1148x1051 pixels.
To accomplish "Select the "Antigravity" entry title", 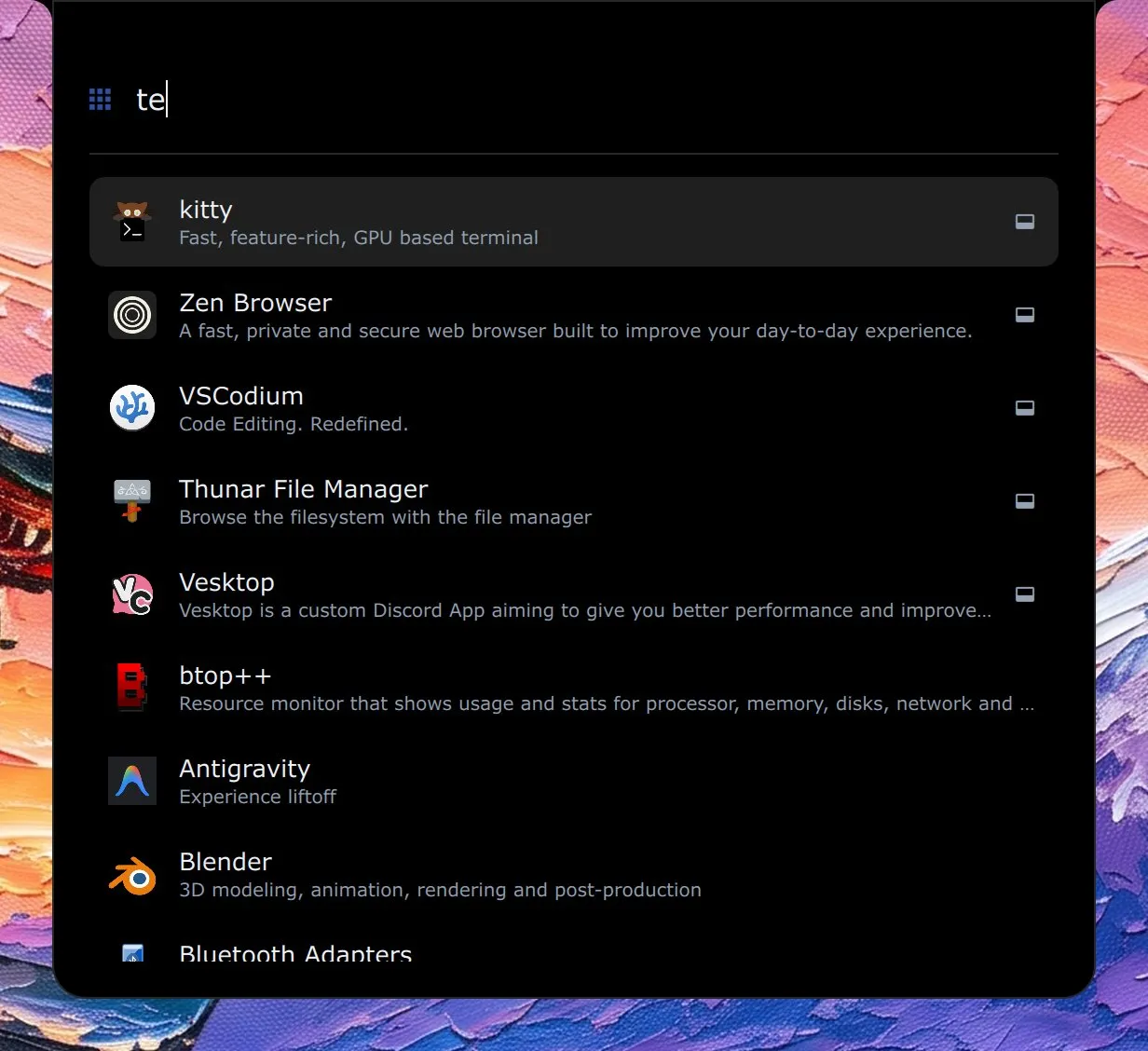I will tap(244, 770).
